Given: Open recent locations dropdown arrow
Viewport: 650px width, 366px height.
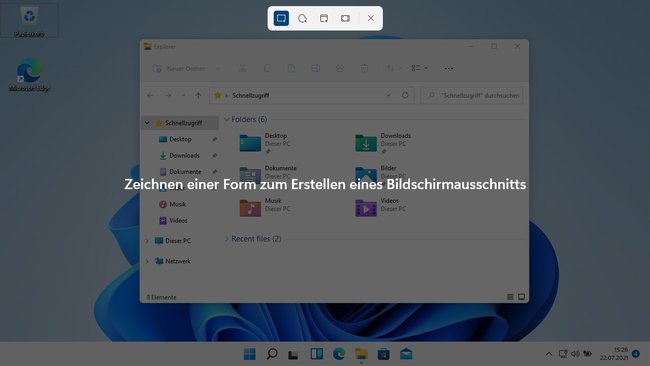Looking at the screenshot, I should (x=183, y=95).
